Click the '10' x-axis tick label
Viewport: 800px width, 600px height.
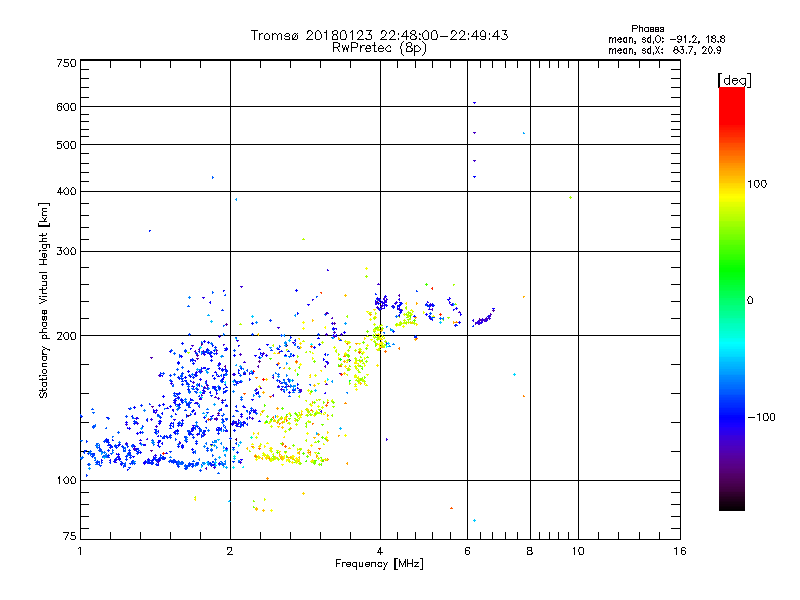pyautogui.click(x=578, y=551)
